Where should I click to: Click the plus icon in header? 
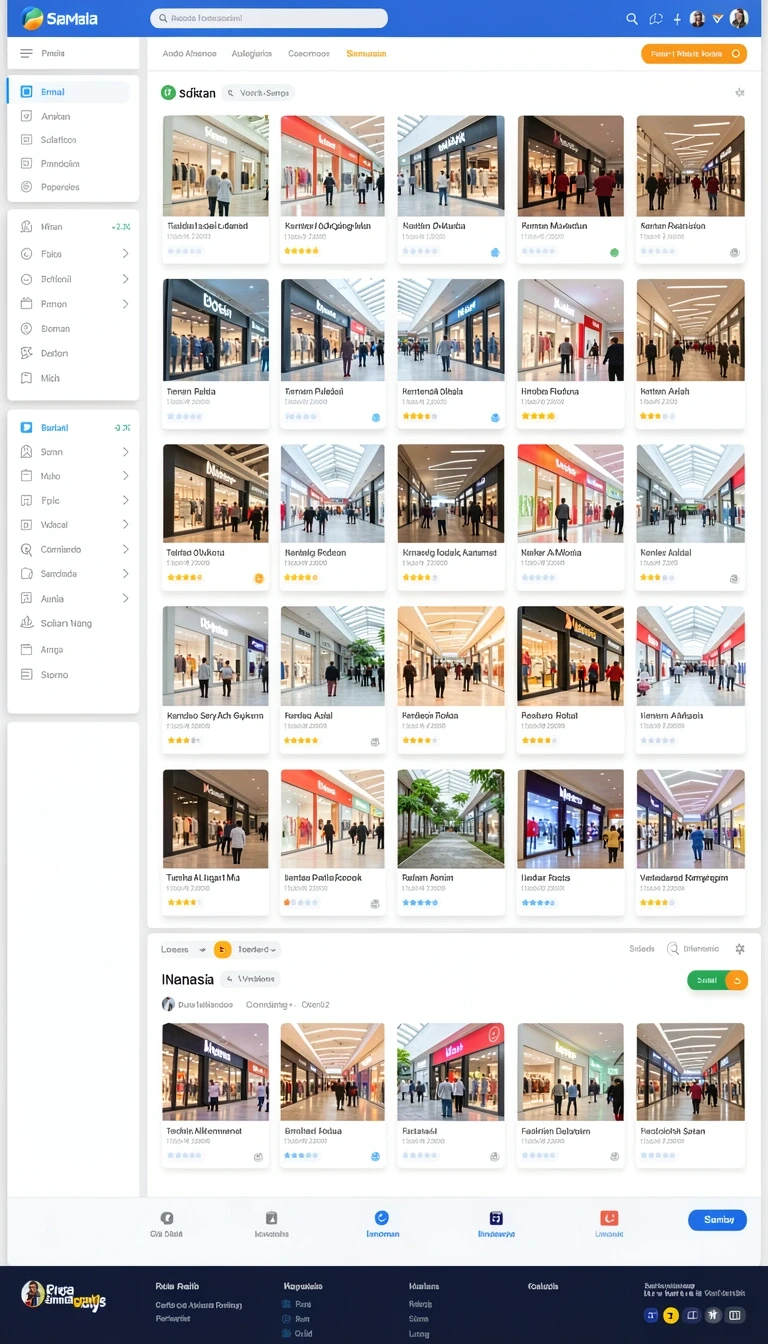677,19
